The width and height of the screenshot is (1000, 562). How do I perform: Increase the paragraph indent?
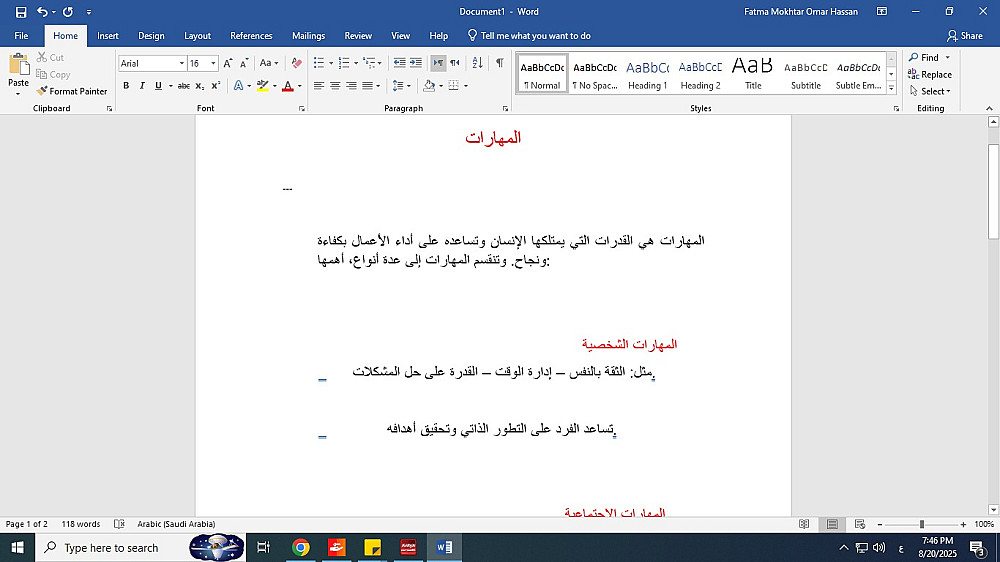click(x=416, y=63)
